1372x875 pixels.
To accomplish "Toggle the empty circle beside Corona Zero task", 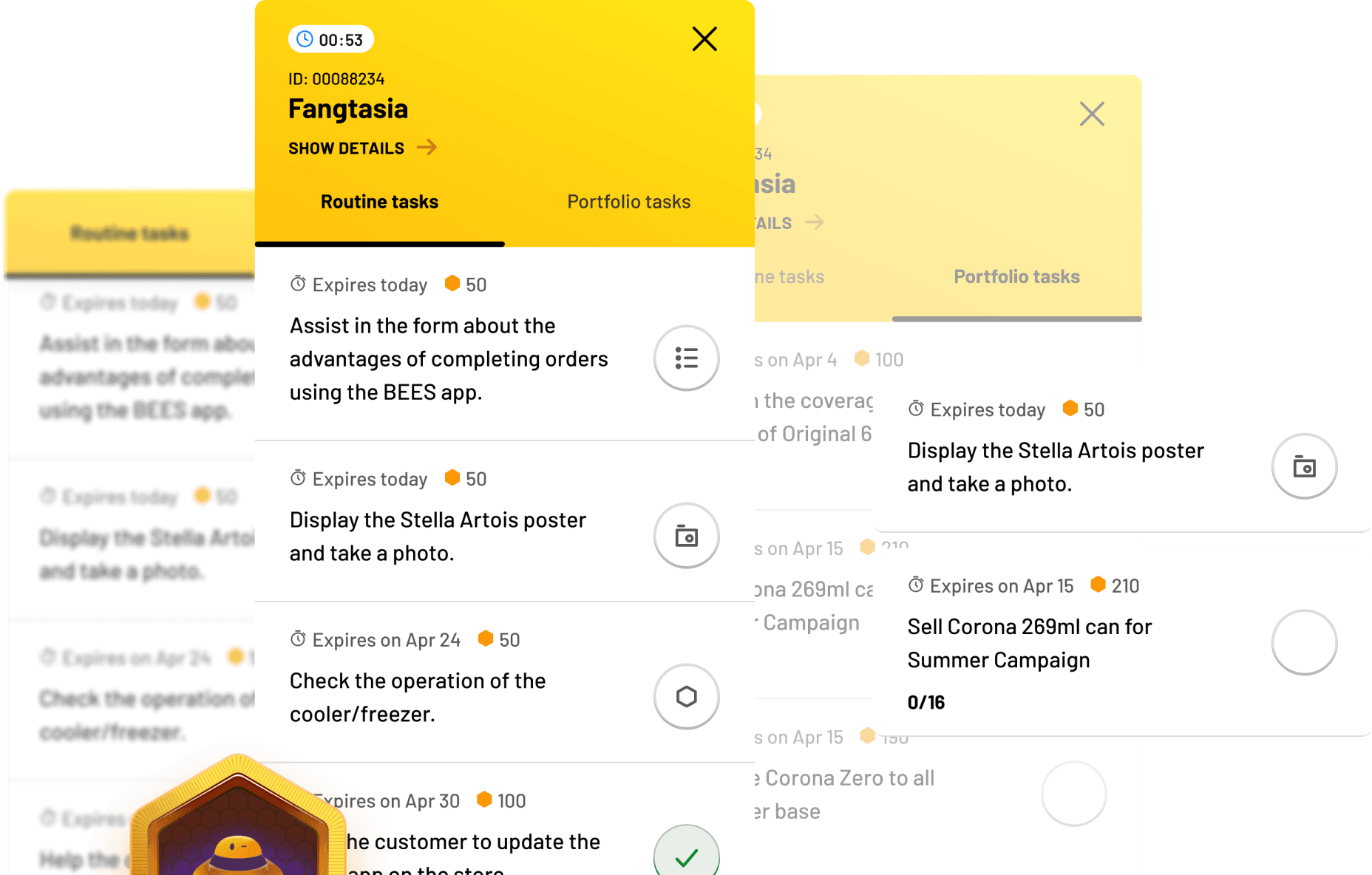I will pyautogui.click(x=1073, y=794).
